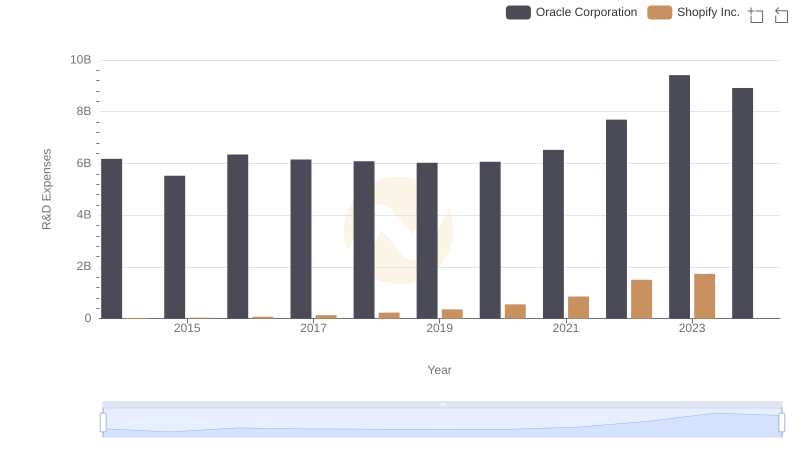Click the R&D Expenses axis title
The width and height of the screenshot is (800, 461).
pos(46,189)
